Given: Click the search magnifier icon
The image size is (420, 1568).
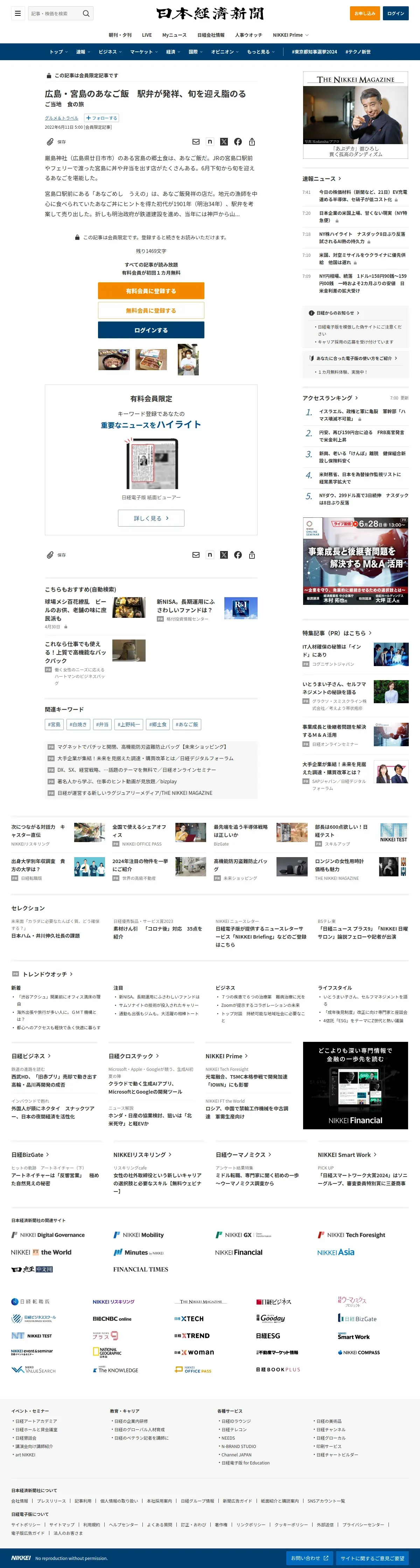Looking at the screenshot, I should click(86, 13).
